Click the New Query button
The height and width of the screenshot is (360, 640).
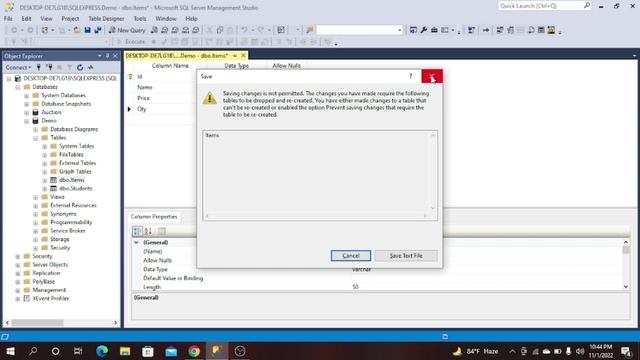[x=127, y=30]
